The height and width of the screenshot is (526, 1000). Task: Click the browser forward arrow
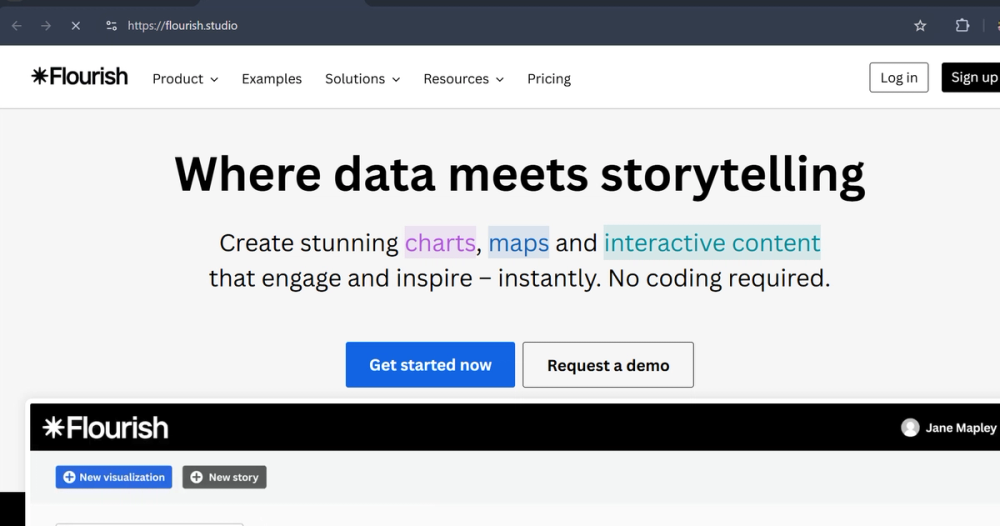46,26
